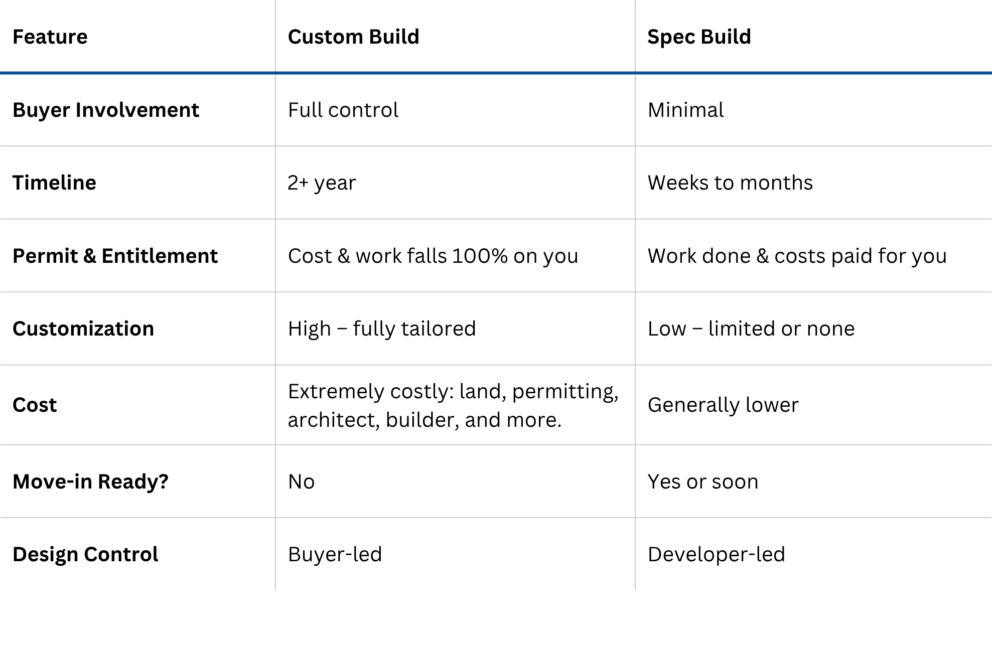Select the Customization row label

coord(83,329)
